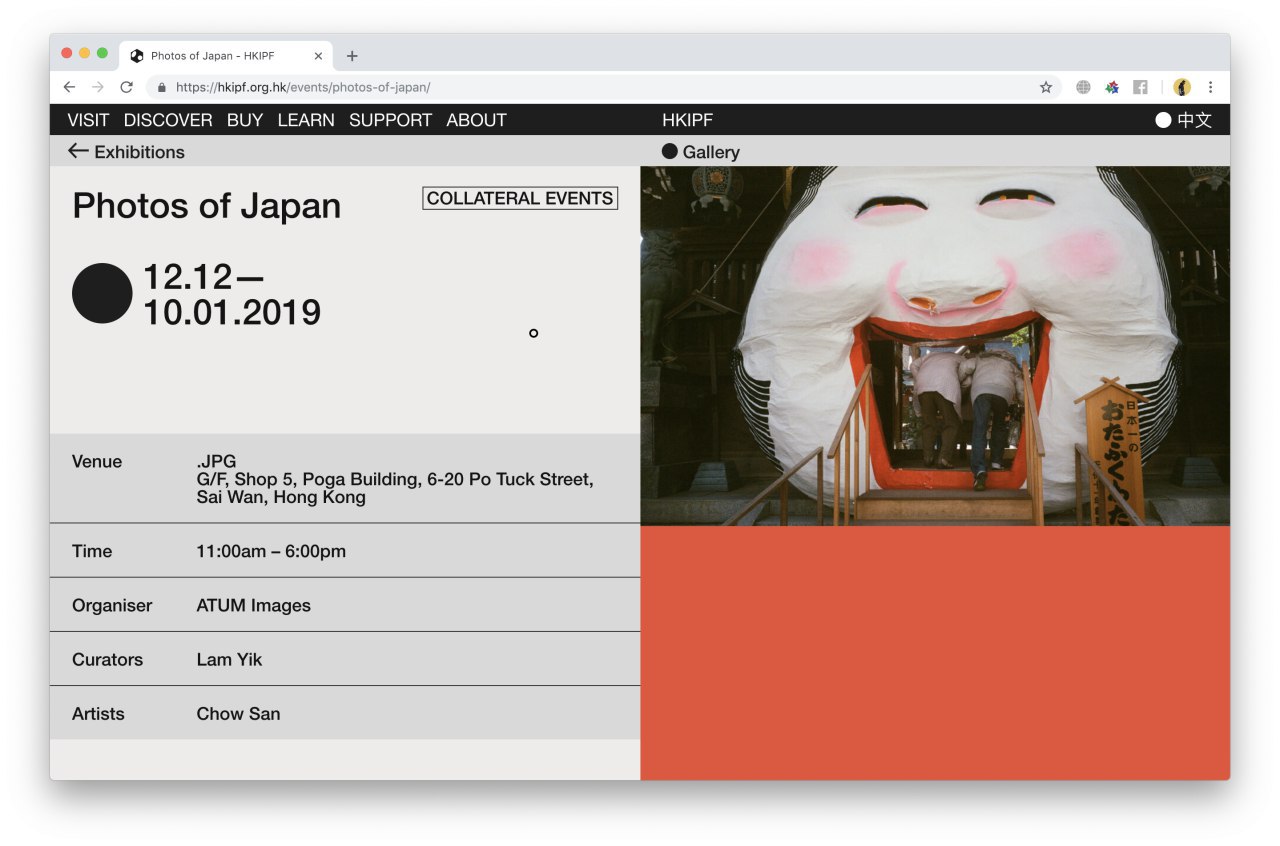This screenshot has height=846, width=1280.
Task: Reload the page with the refresh icon
Action: (126, 87)
